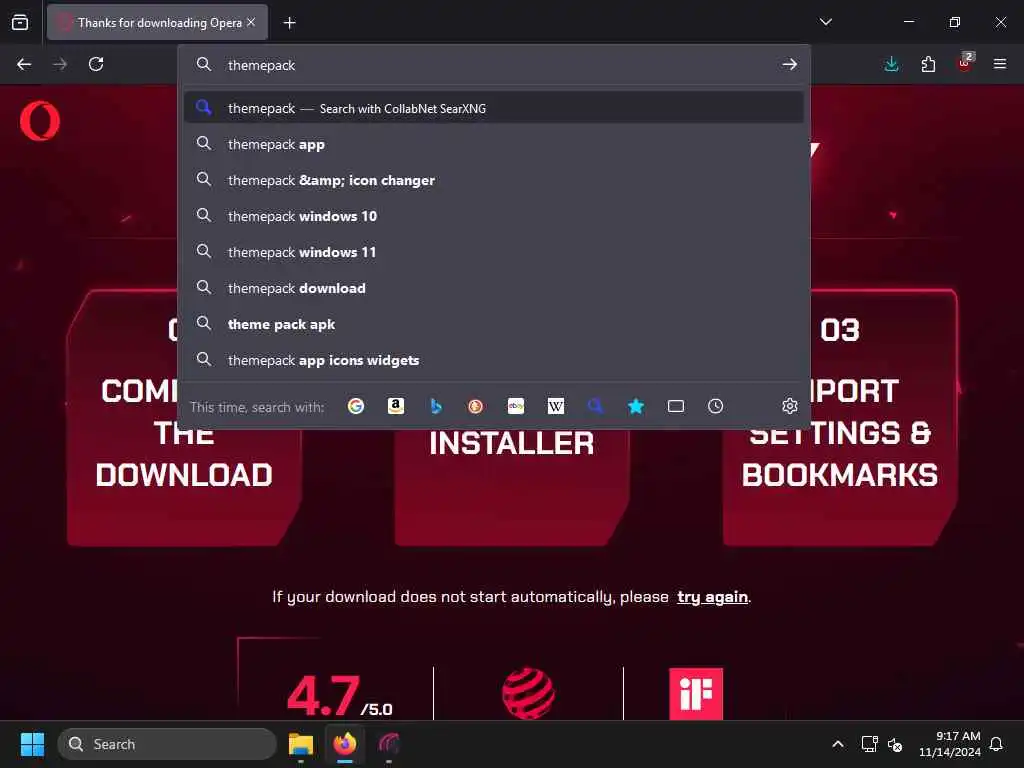The height and width of the screenshot is (768, 1024).
Task: Open the Windows Start menu
Action: (x=32, y=744)
